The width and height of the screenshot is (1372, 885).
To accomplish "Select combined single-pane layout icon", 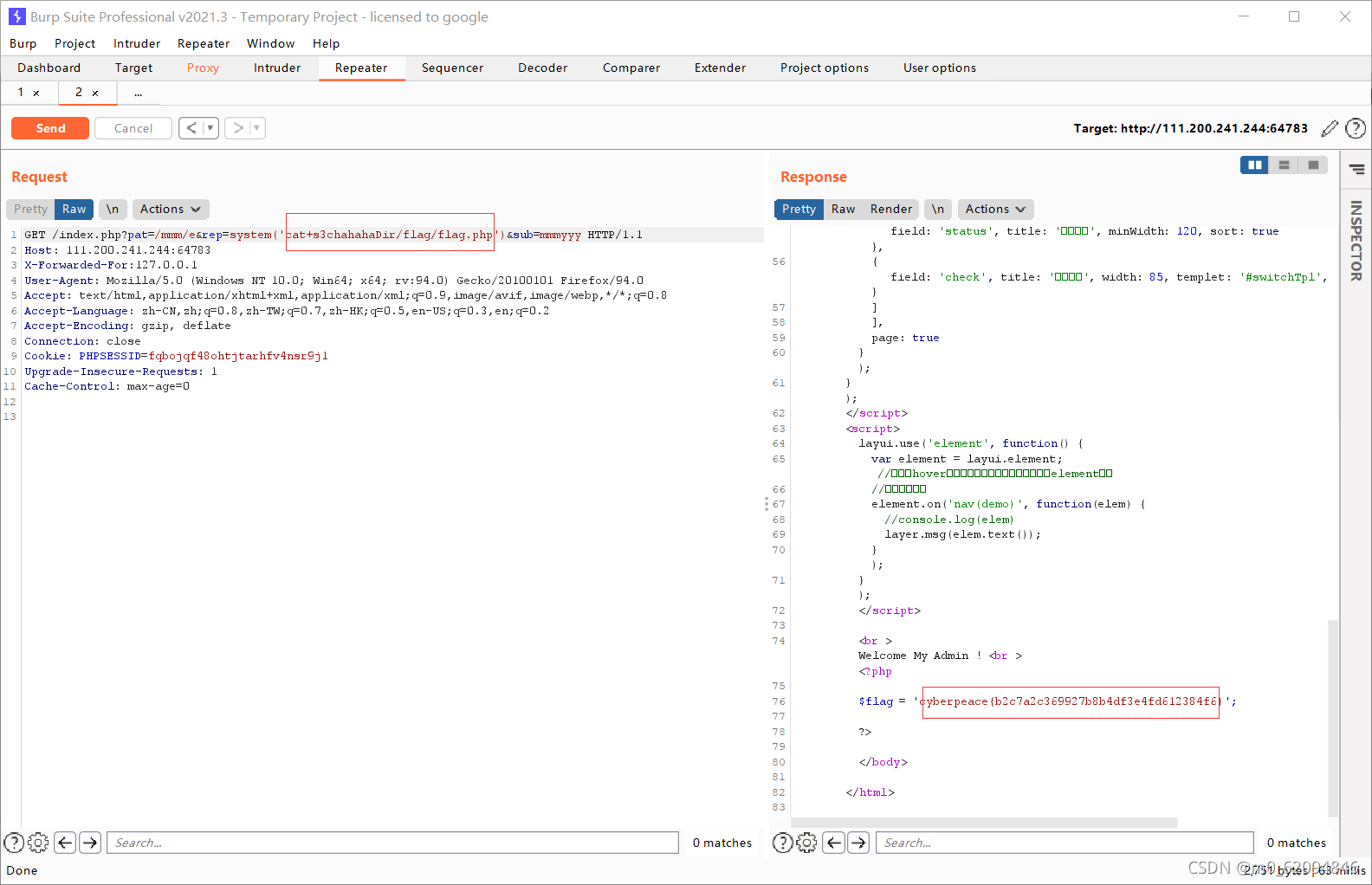I will (1313, 165).
